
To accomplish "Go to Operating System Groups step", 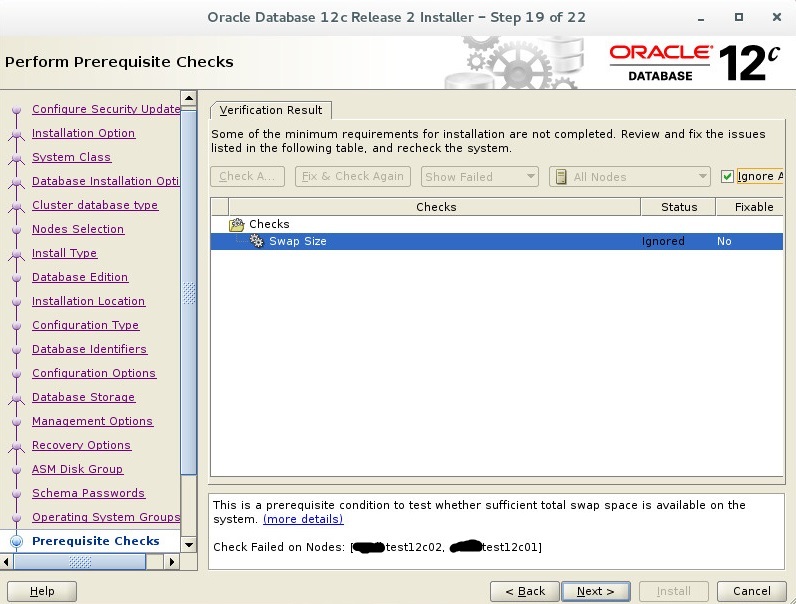I will click(x=106, y=518).
